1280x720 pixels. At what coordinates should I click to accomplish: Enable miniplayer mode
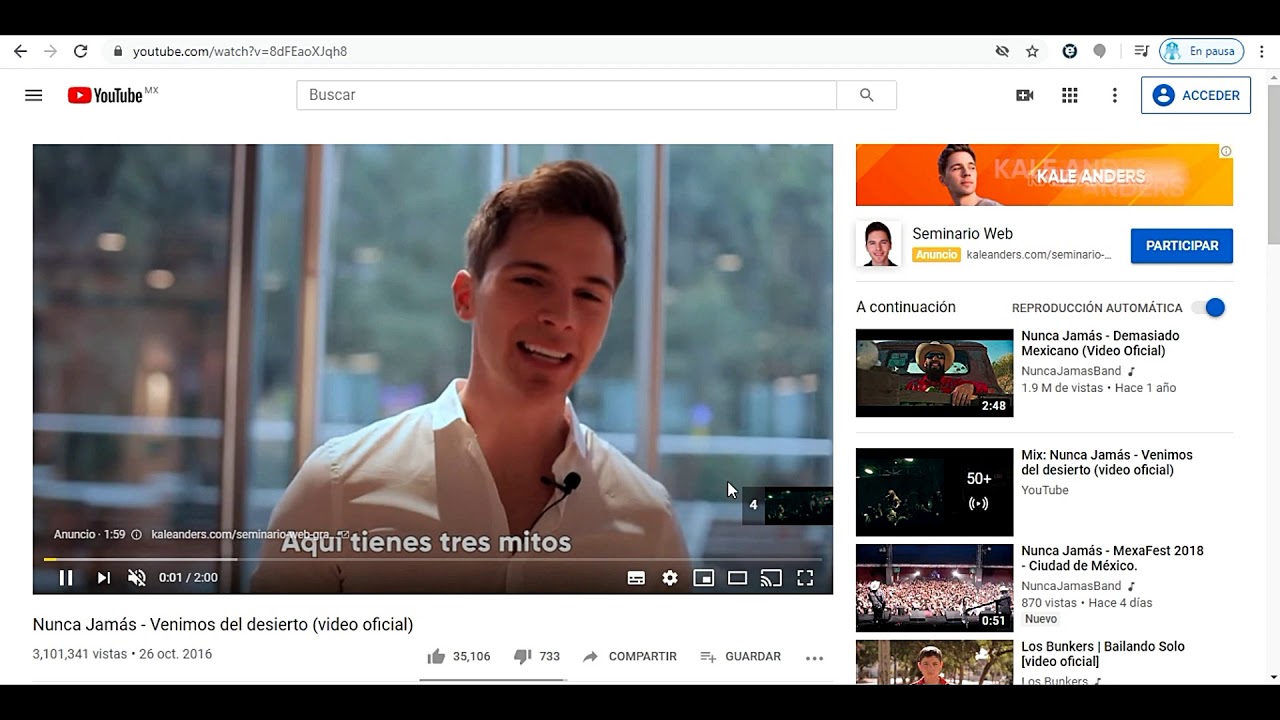(704, 578)
